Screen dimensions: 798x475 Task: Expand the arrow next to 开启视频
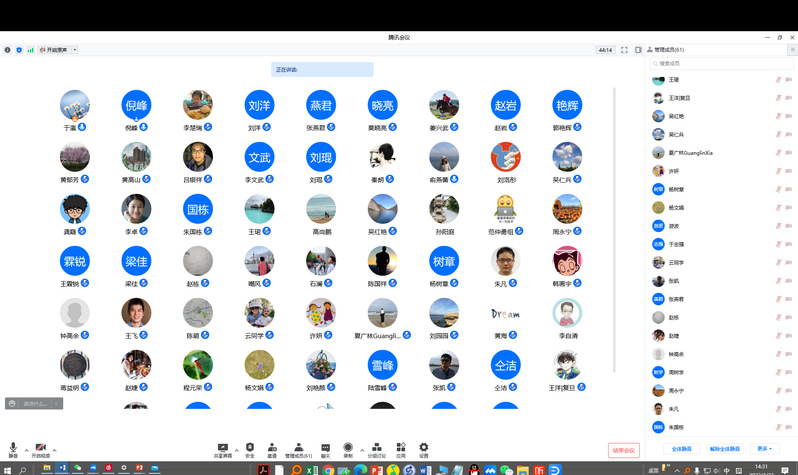(55, 450)
